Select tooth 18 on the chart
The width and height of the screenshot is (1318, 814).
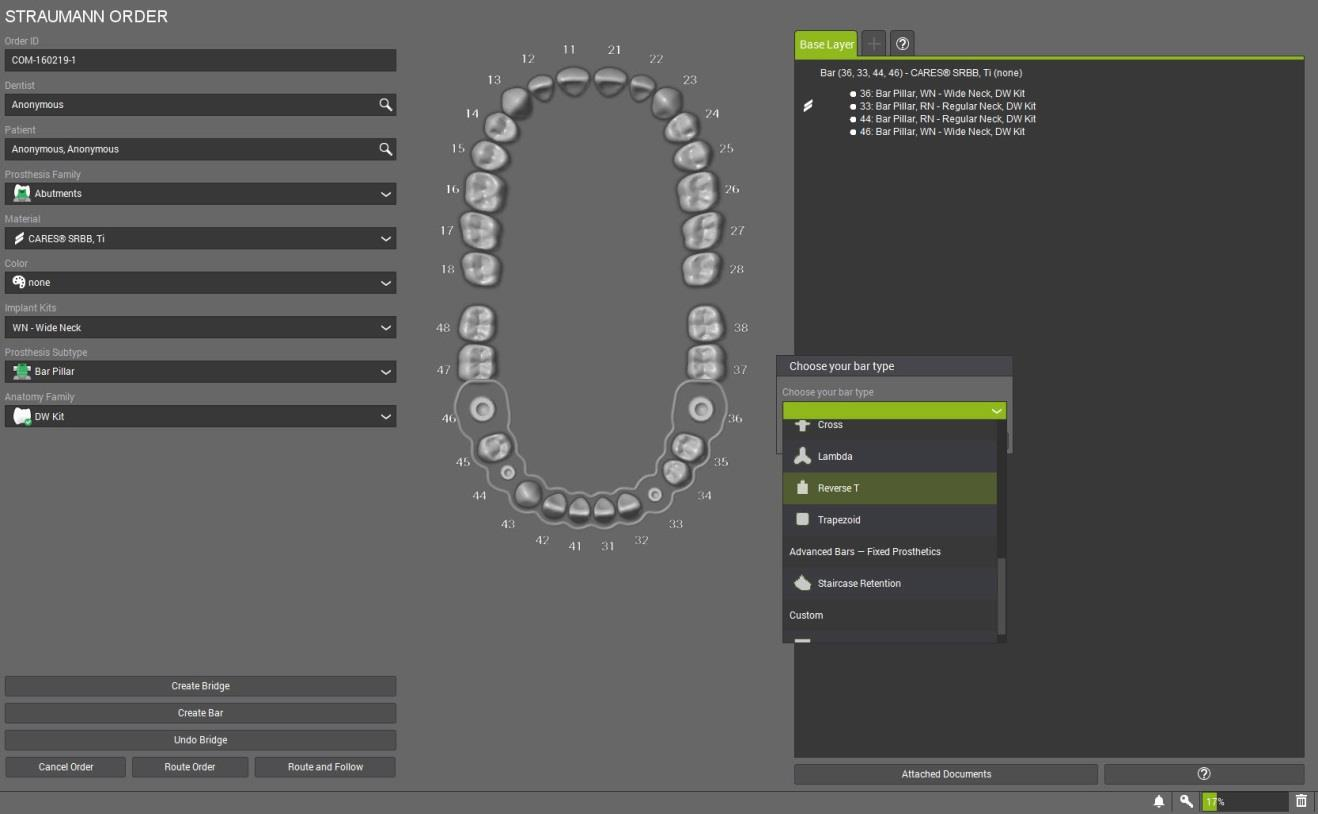click(482, 269)
